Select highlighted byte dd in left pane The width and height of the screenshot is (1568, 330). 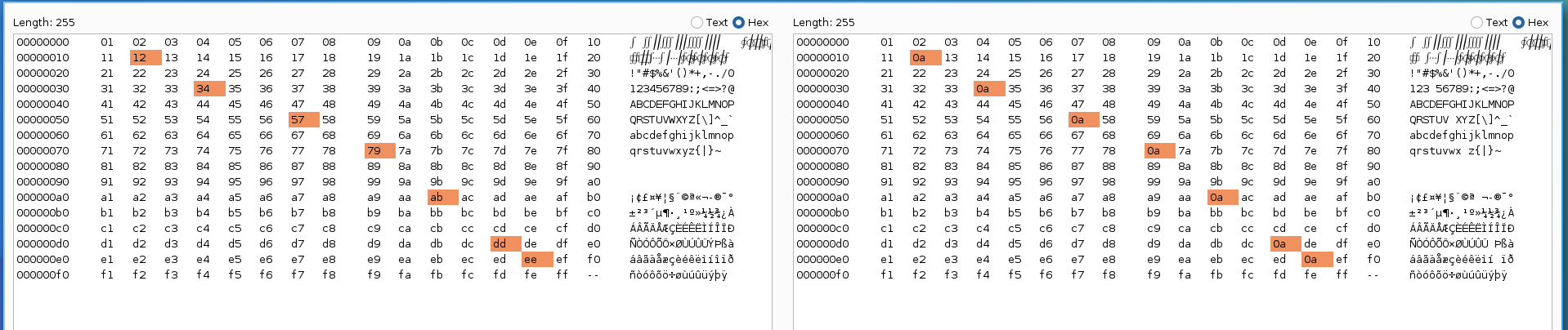point(506,244)
